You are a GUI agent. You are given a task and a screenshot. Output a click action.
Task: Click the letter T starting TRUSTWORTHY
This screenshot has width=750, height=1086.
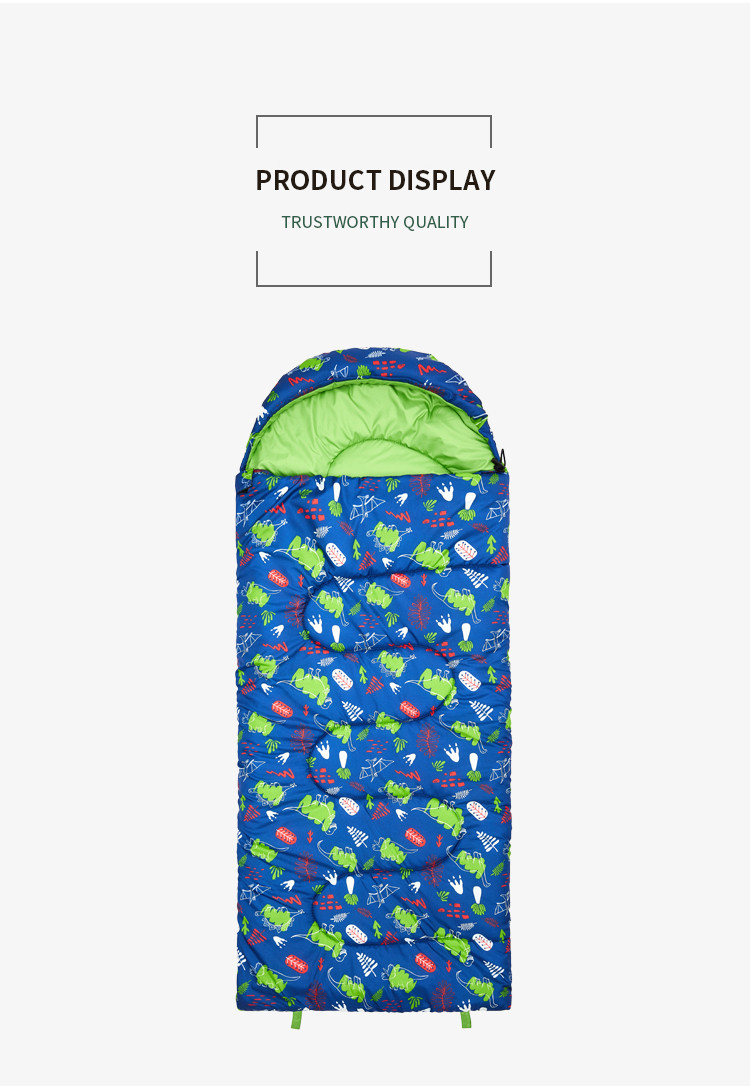click(286, 222)
